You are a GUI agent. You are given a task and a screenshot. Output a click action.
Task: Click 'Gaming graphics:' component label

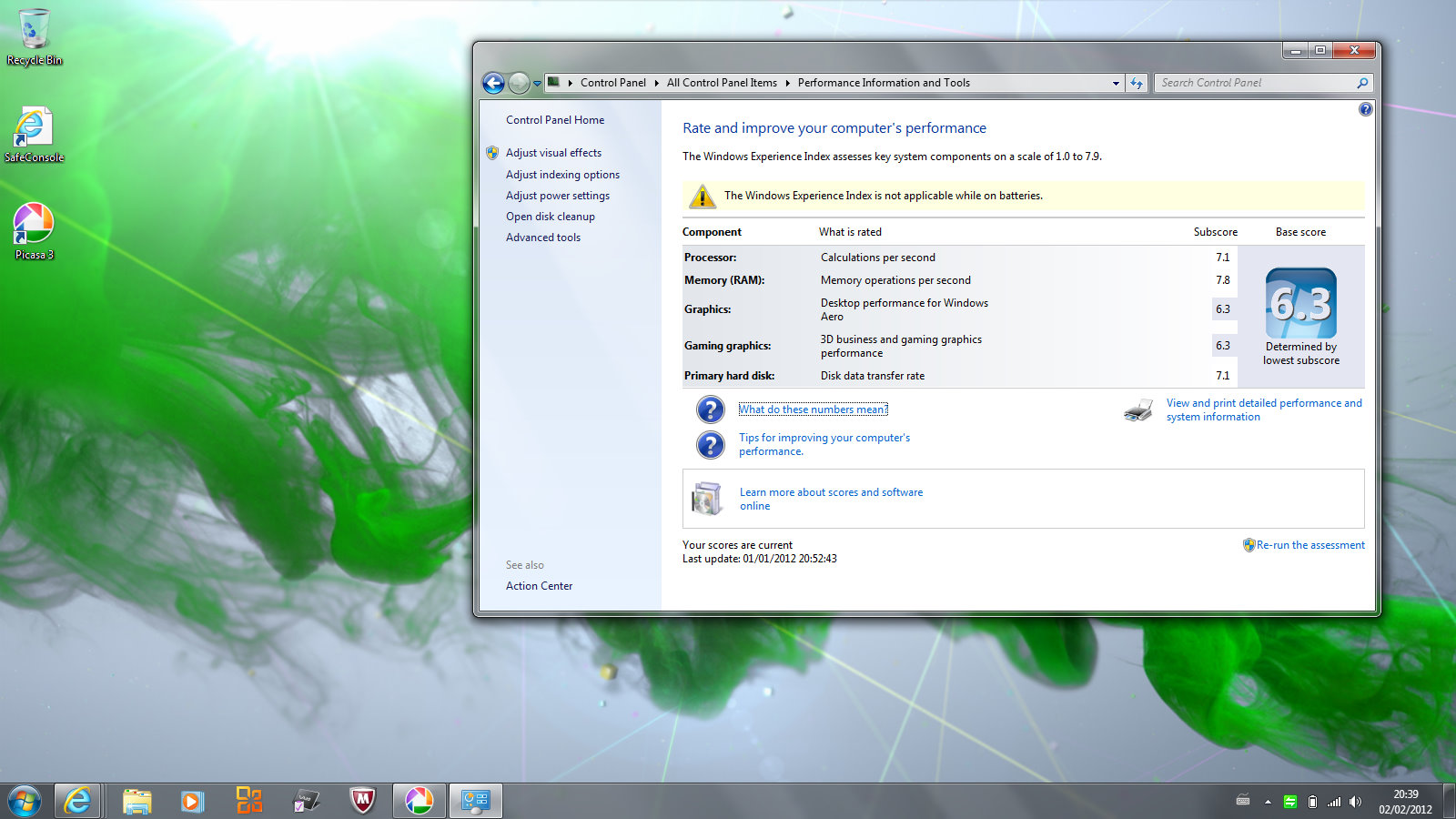click(727, 346)
